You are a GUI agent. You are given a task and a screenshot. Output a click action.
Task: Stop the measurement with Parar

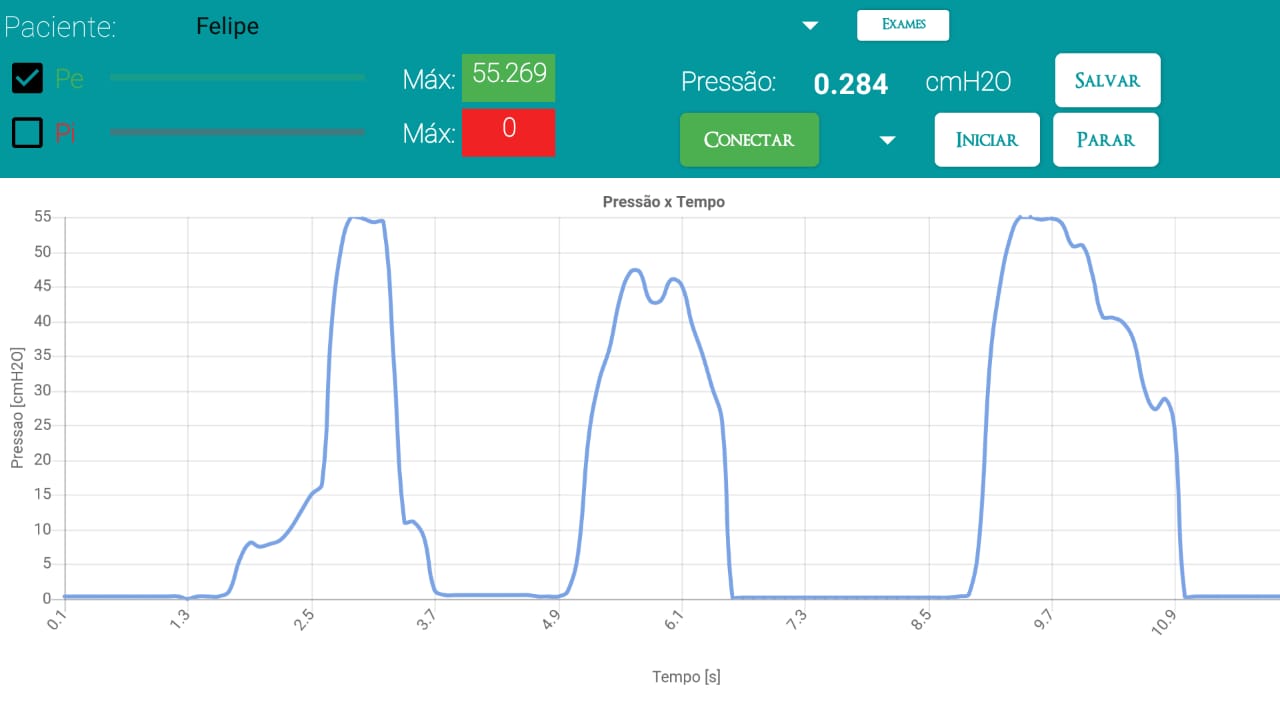pos(1105,139)
